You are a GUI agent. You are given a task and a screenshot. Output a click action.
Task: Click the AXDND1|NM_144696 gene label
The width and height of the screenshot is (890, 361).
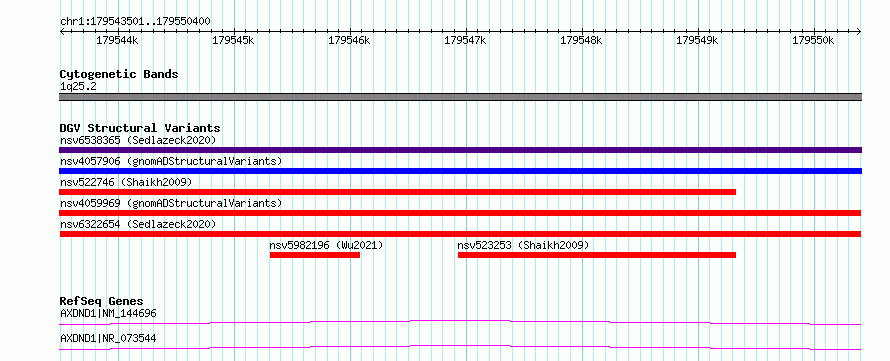[108, 313]
